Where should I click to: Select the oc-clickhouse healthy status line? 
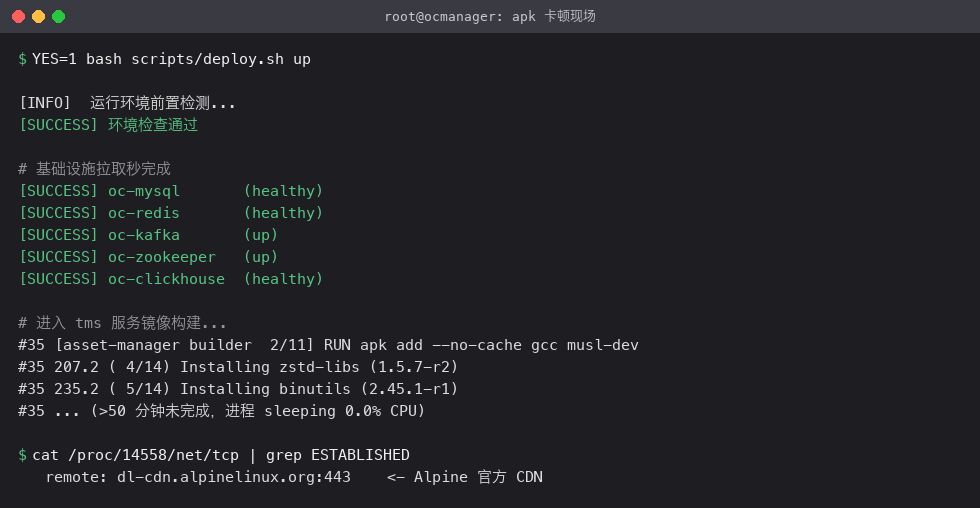coord(171,279)
